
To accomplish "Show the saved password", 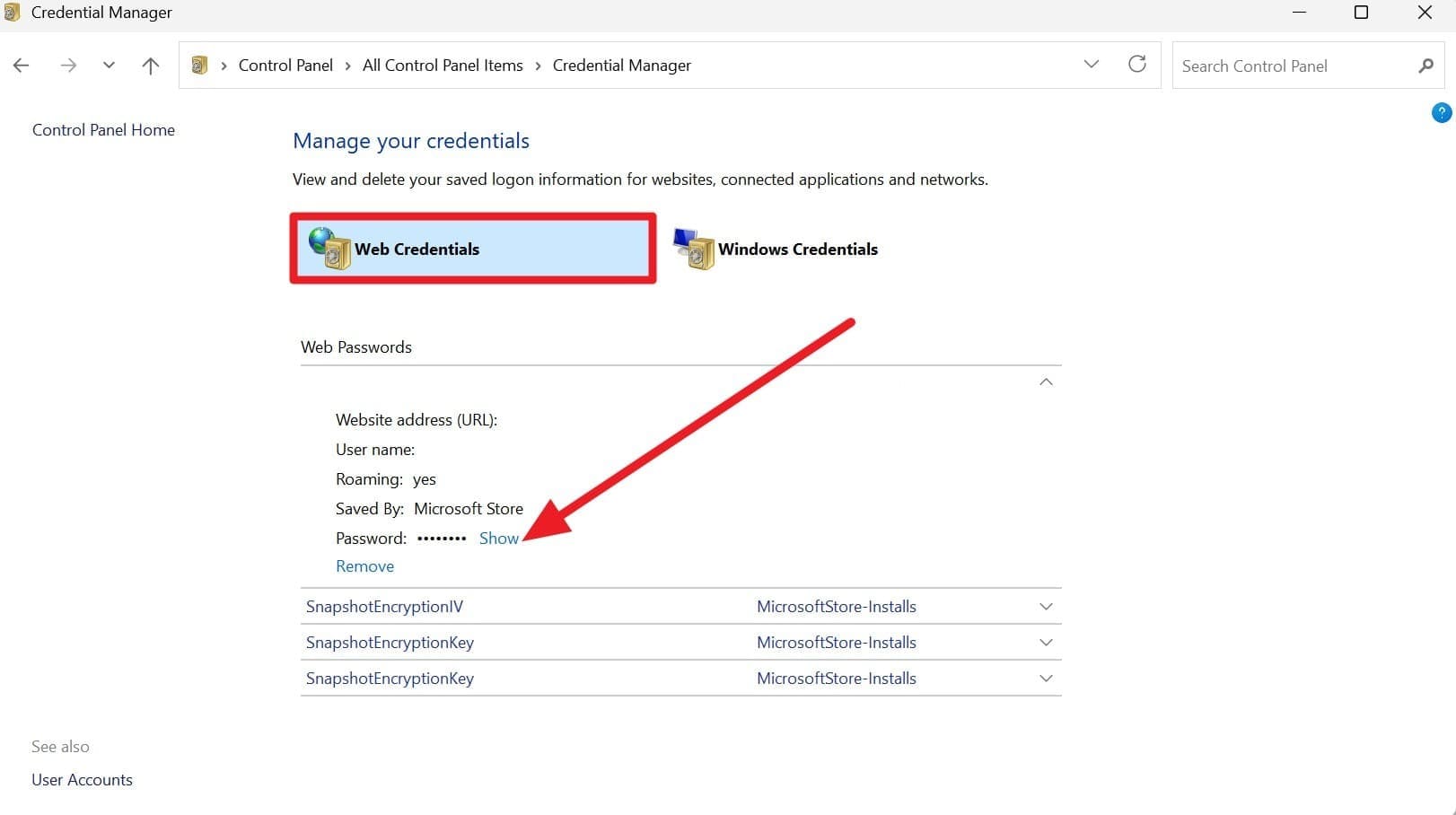I will (498, 539).
